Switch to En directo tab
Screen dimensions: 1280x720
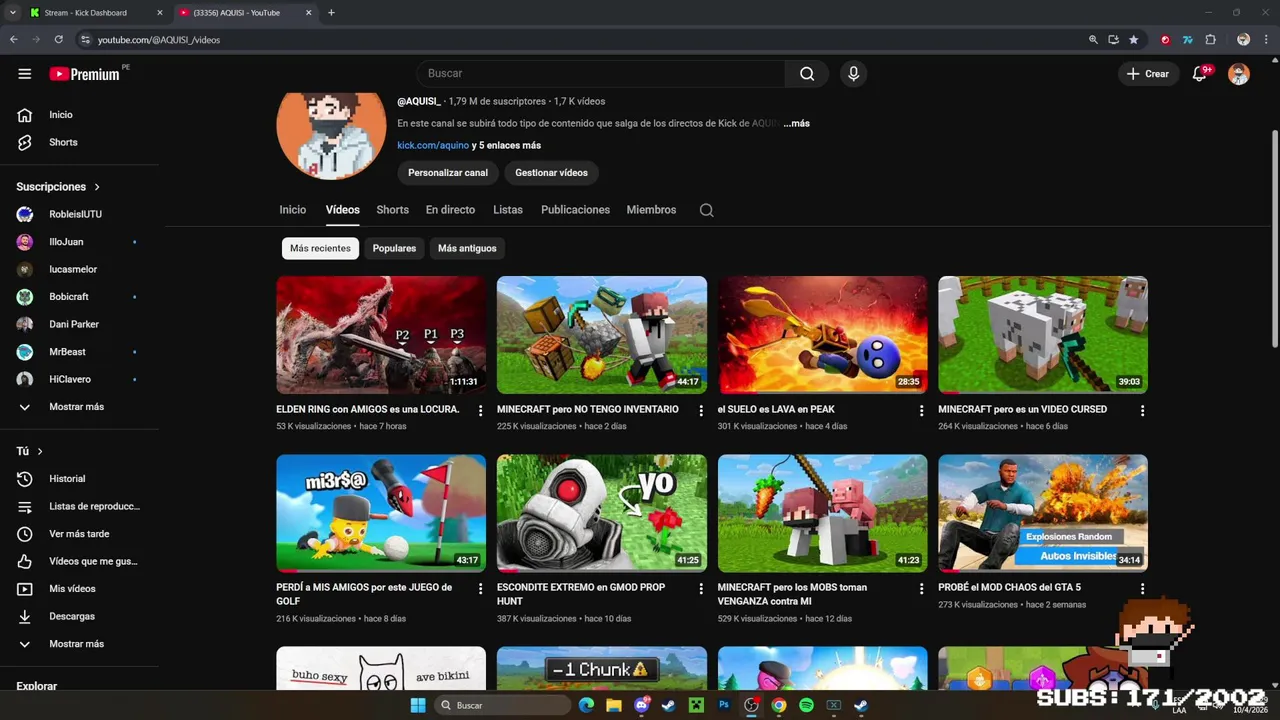click(450, 210)
